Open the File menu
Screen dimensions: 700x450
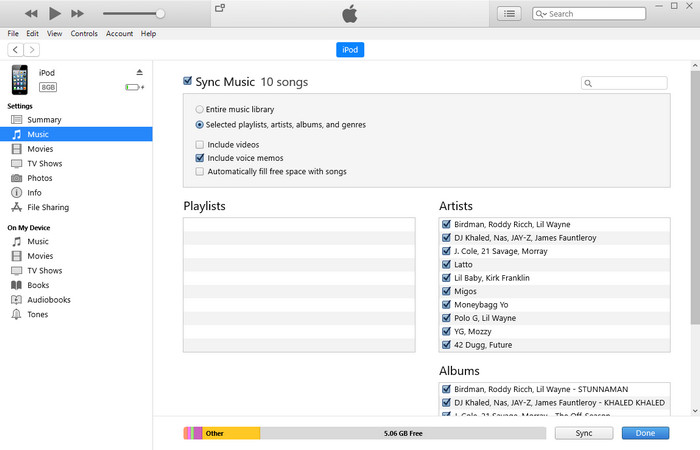(x=13, y=33)
